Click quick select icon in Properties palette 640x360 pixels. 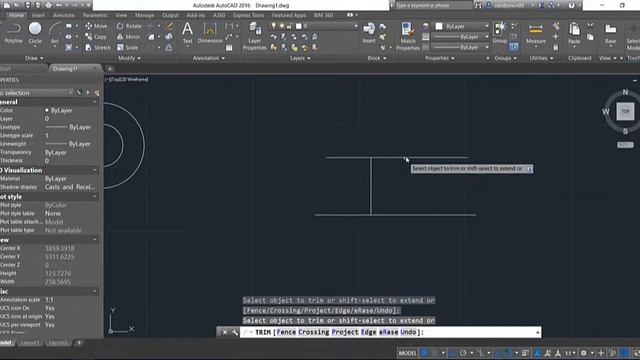pos(97,93)
